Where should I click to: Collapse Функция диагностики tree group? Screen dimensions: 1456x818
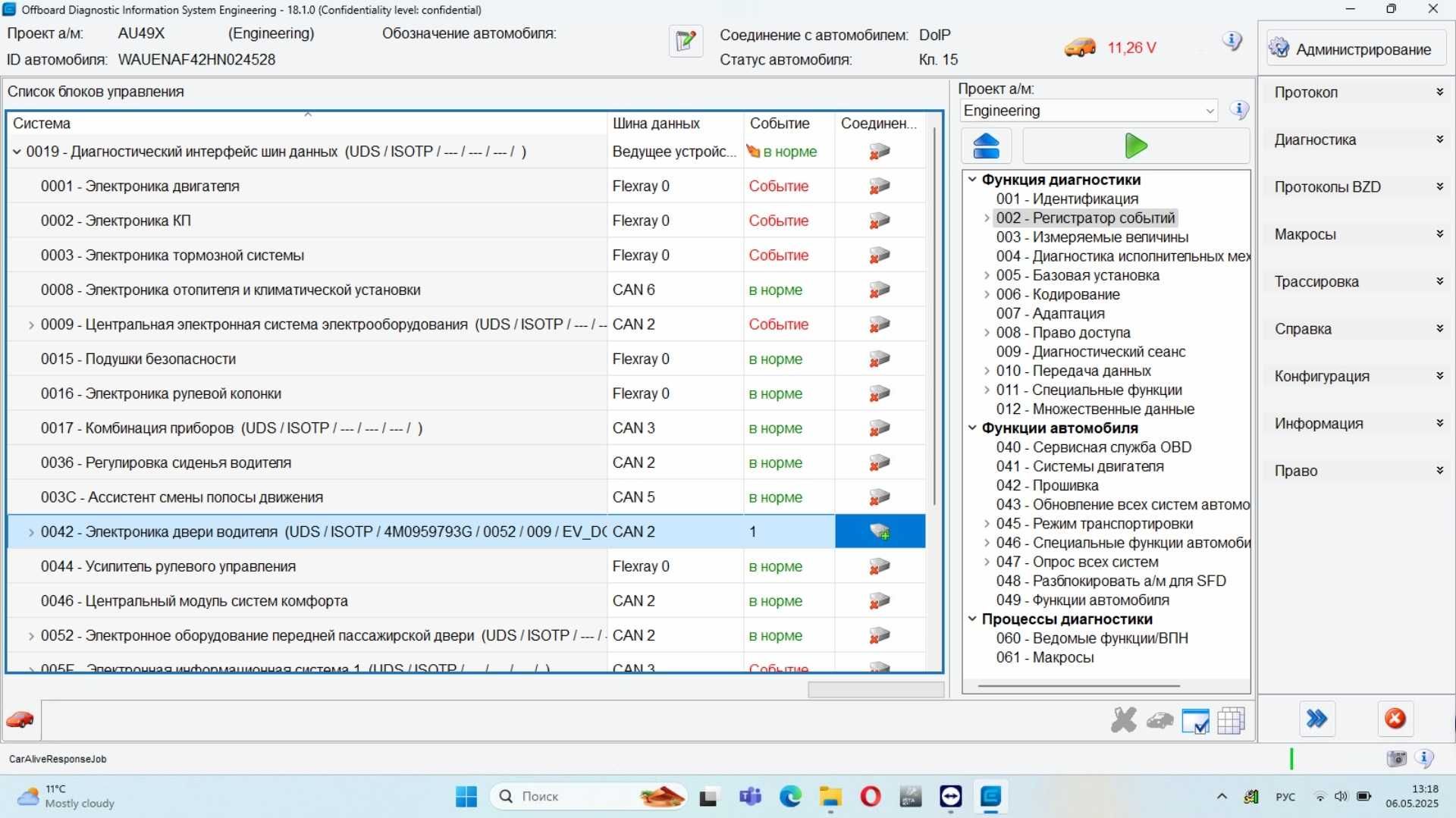pyautogui.click(x=972, y=180)
